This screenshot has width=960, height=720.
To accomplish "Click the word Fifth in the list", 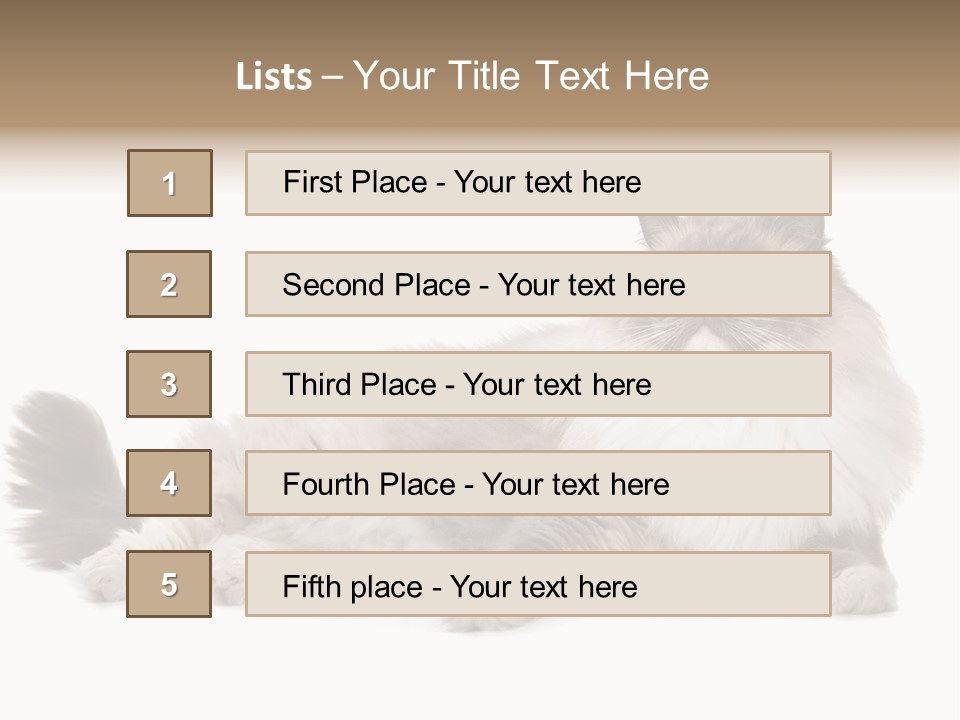I will tap(311, 586).
